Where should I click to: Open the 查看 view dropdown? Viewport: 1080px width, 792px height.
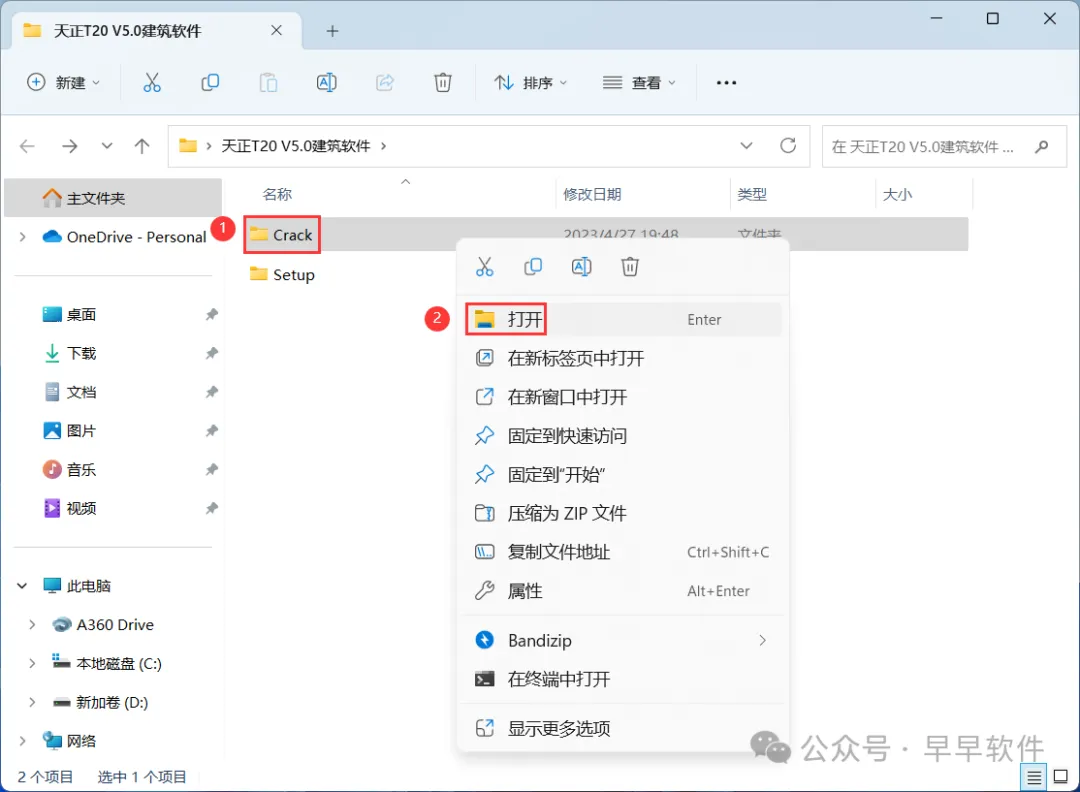click(639, 83)
